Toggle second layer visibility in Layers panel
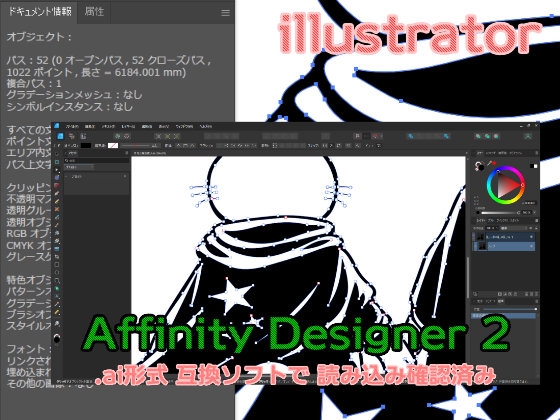 [x=531, y=246]
